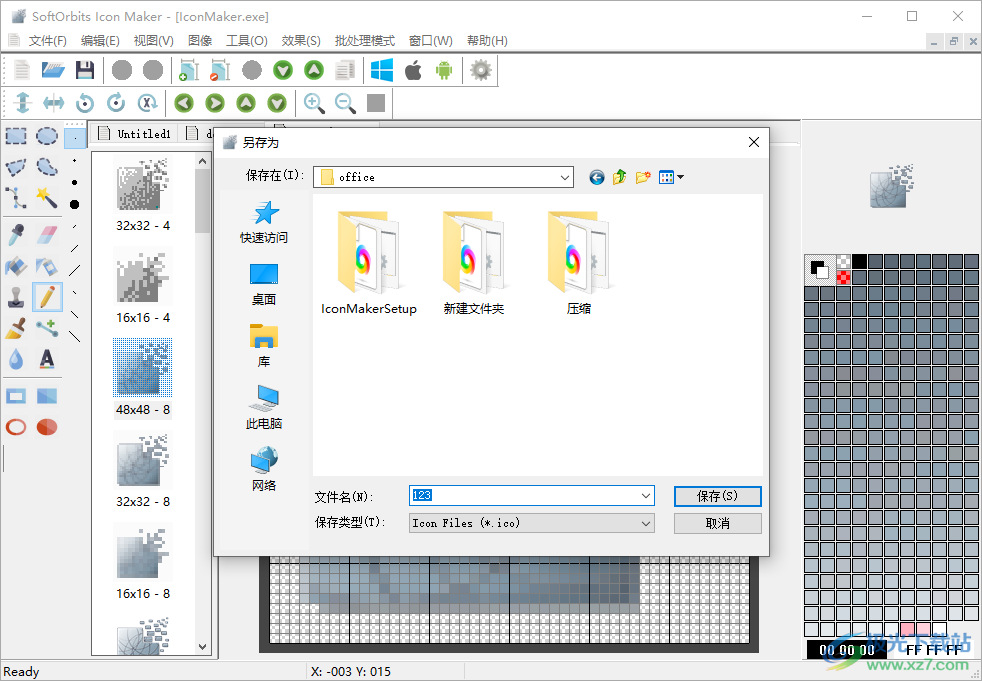982x681 pixels.
Task: Click the 取消 button
Action: point(718,523)
